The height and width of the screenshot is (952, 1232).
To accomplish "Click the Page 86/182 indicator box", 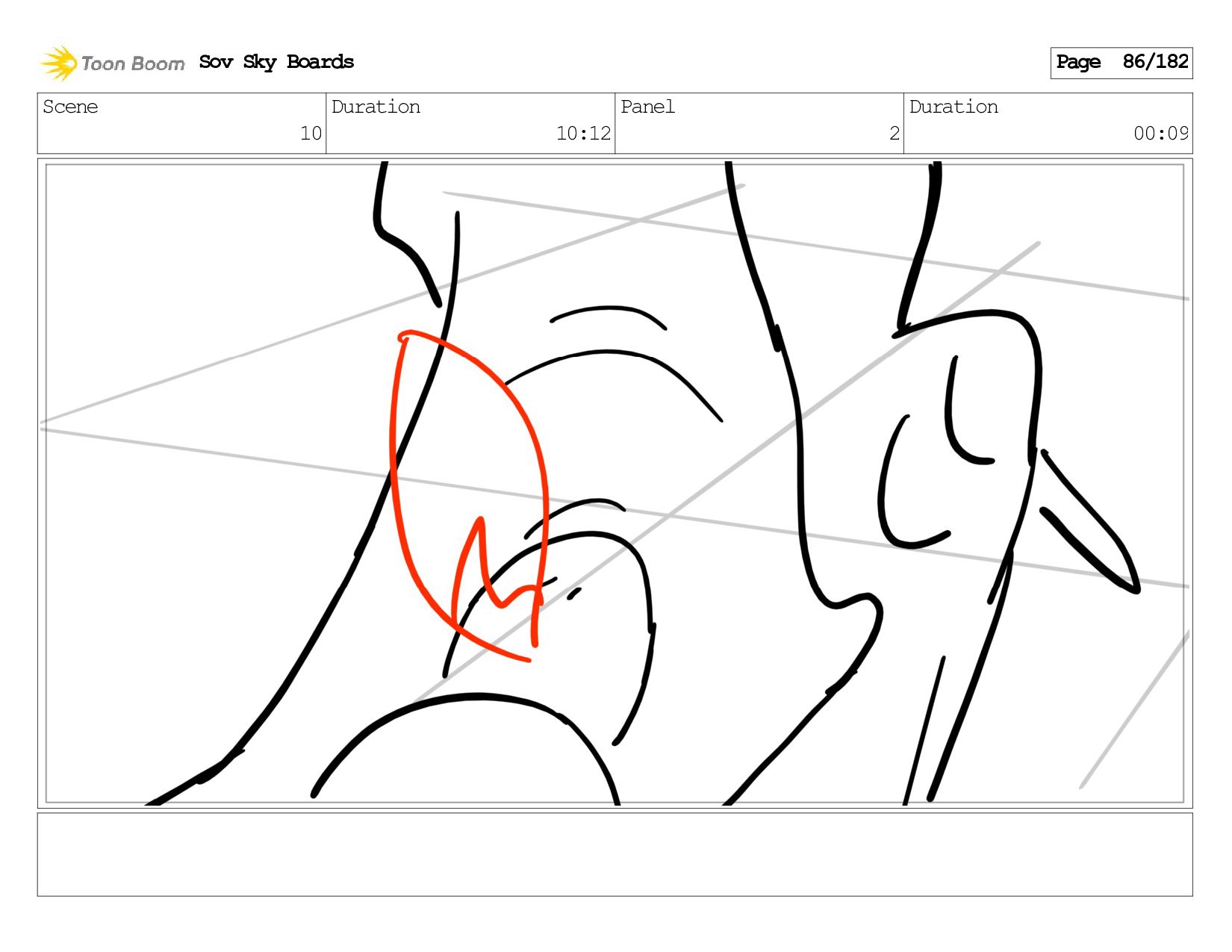I will [1121, 63].
